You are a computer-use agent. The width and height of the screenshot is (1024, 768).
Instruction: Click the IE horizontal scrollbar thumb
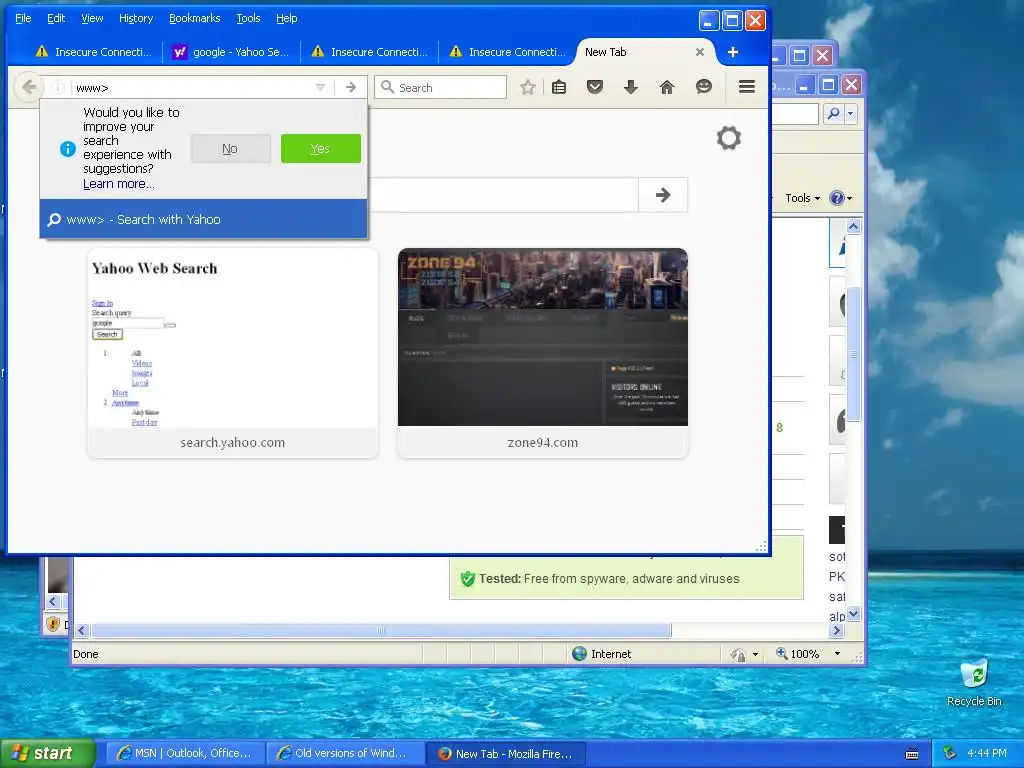pyautogui.click(x=381, y=630)
